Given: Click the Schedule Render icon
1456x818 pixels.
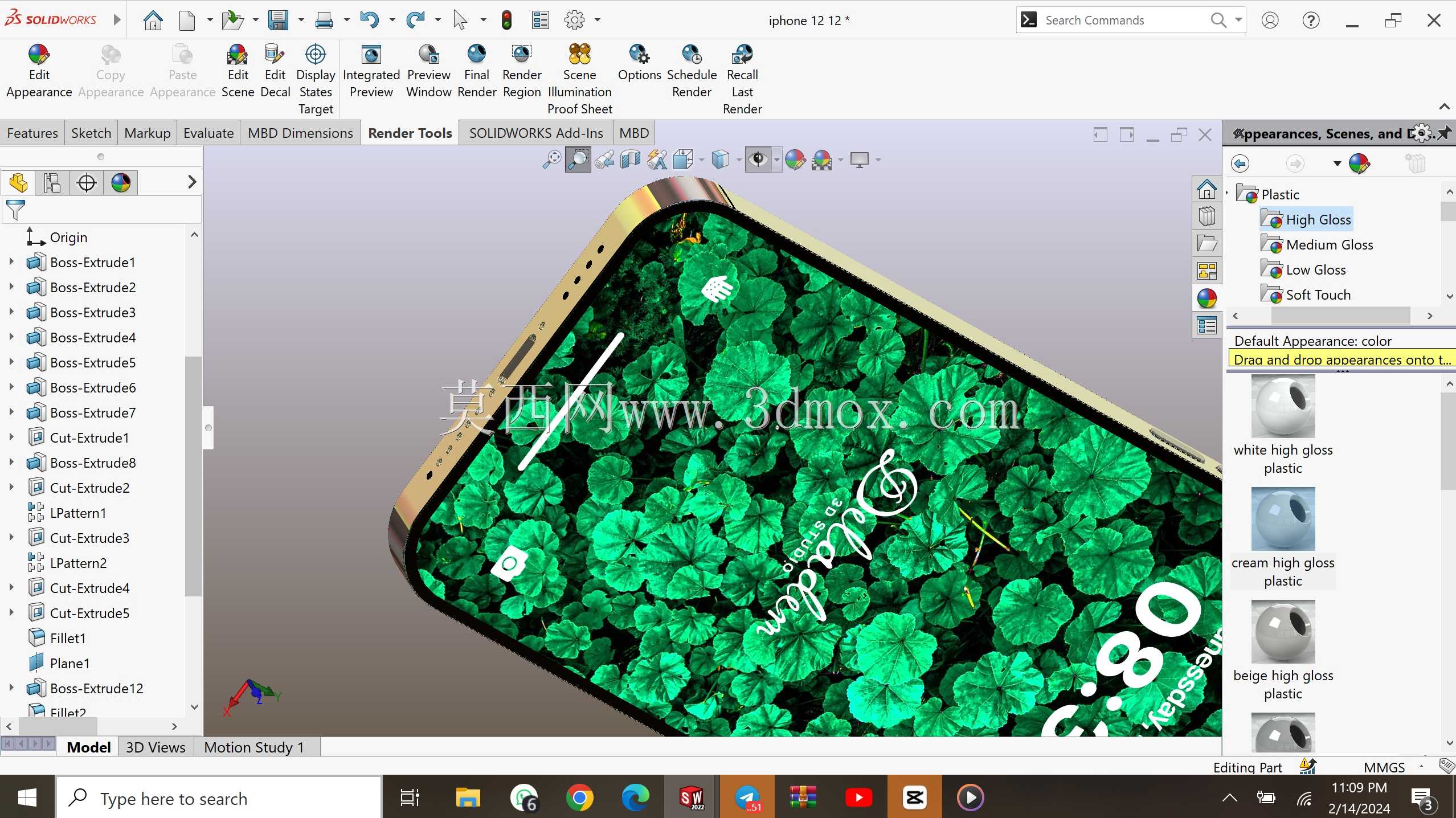Looking at the screenshot, I should click(692, 55).
